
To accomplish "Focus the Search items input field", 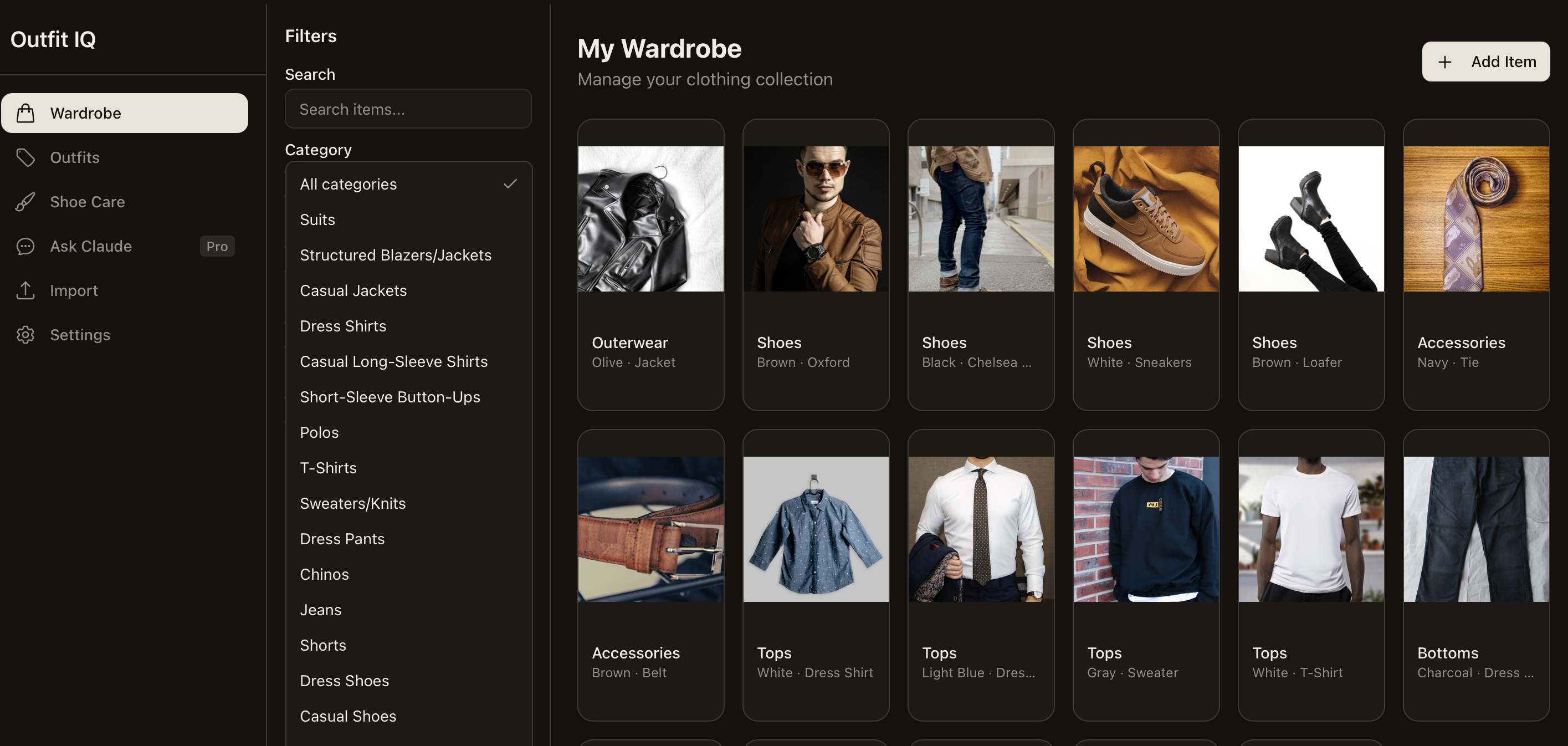I will (x=408, y=110).
